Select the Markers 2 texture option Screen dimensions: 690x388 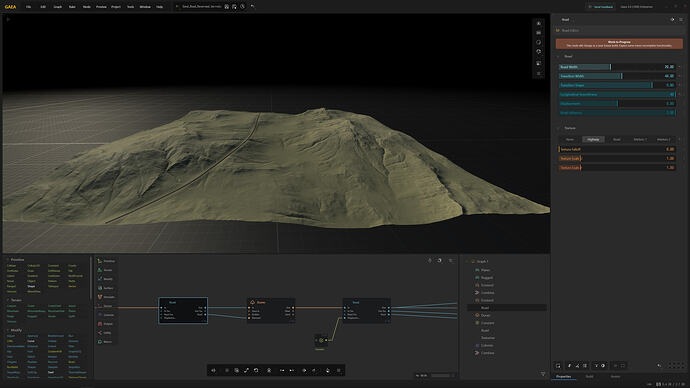[664, 139]
